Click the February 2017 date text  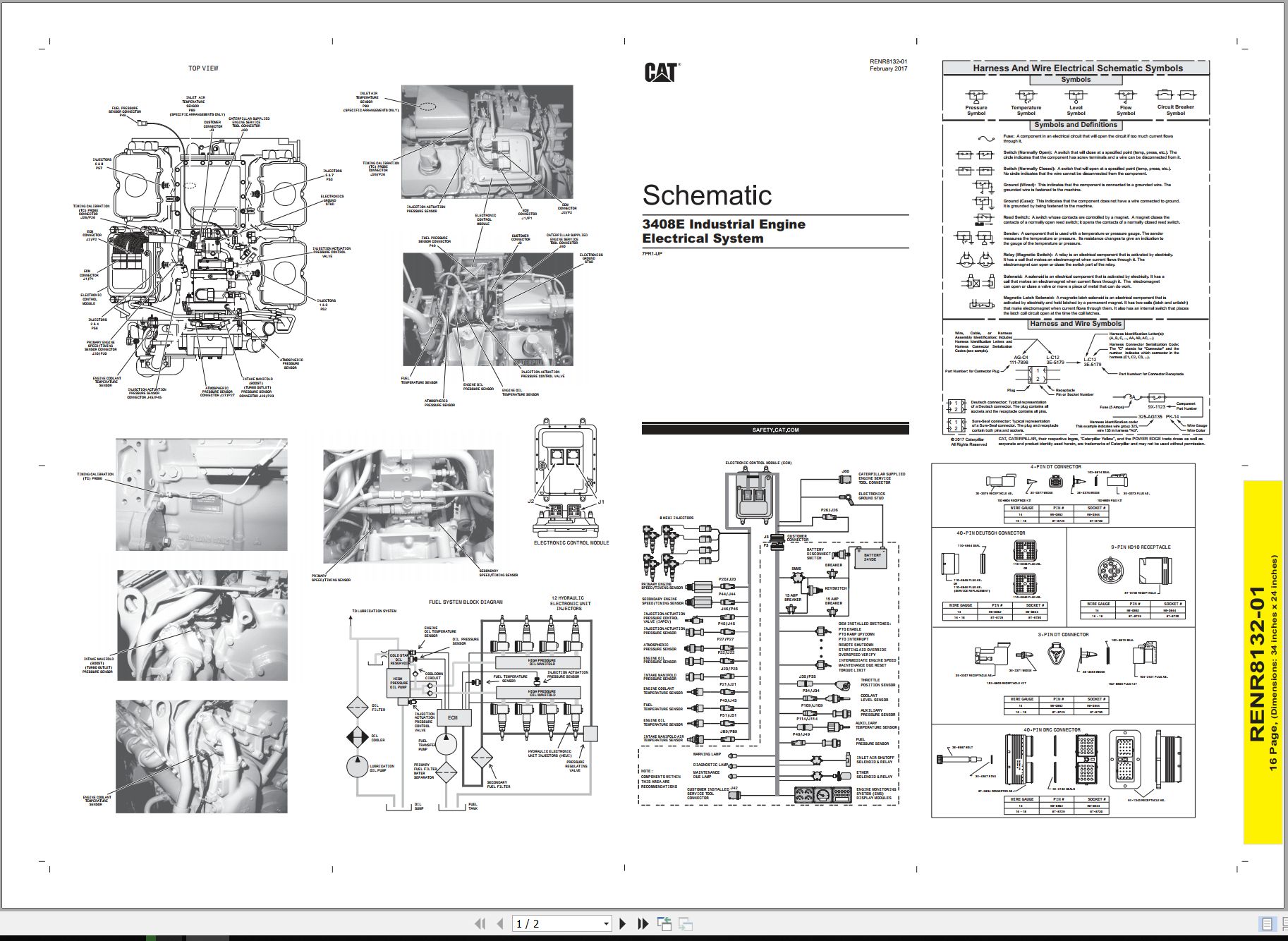[x=888, y=68]
